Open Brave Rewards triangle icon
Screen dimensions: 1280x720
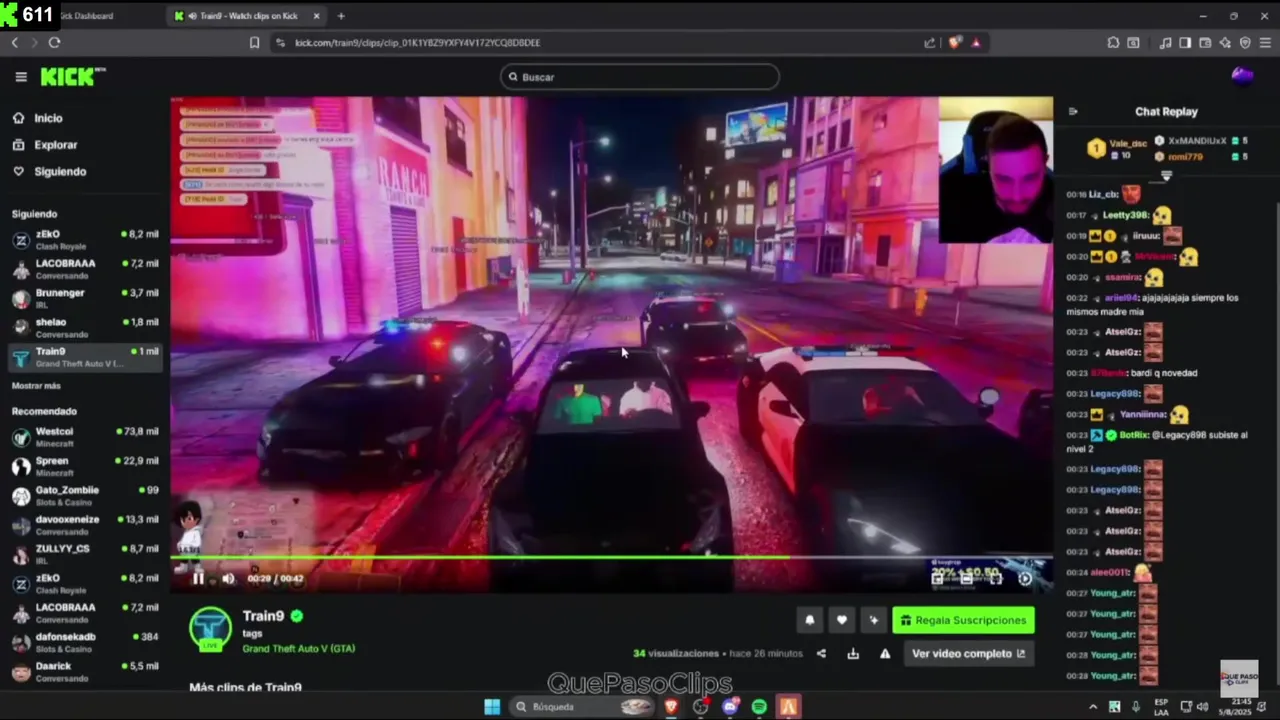pyautogui.click(x=976, y=43)
